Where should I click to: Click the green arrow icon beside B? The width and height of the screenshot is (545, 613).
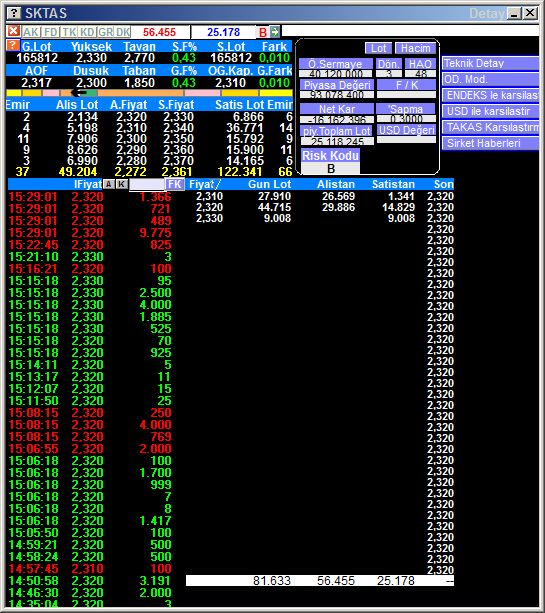275,32
